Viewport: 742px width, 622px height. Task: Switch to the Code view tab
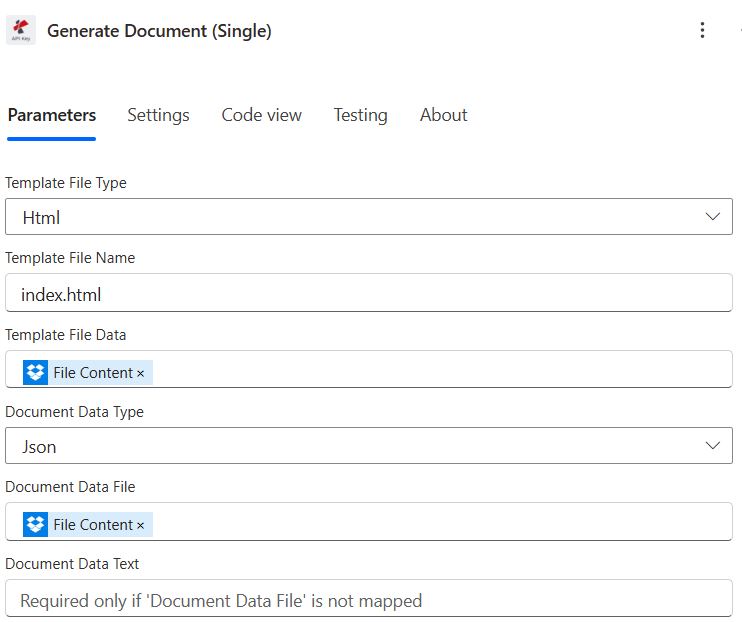click(261, 115)
